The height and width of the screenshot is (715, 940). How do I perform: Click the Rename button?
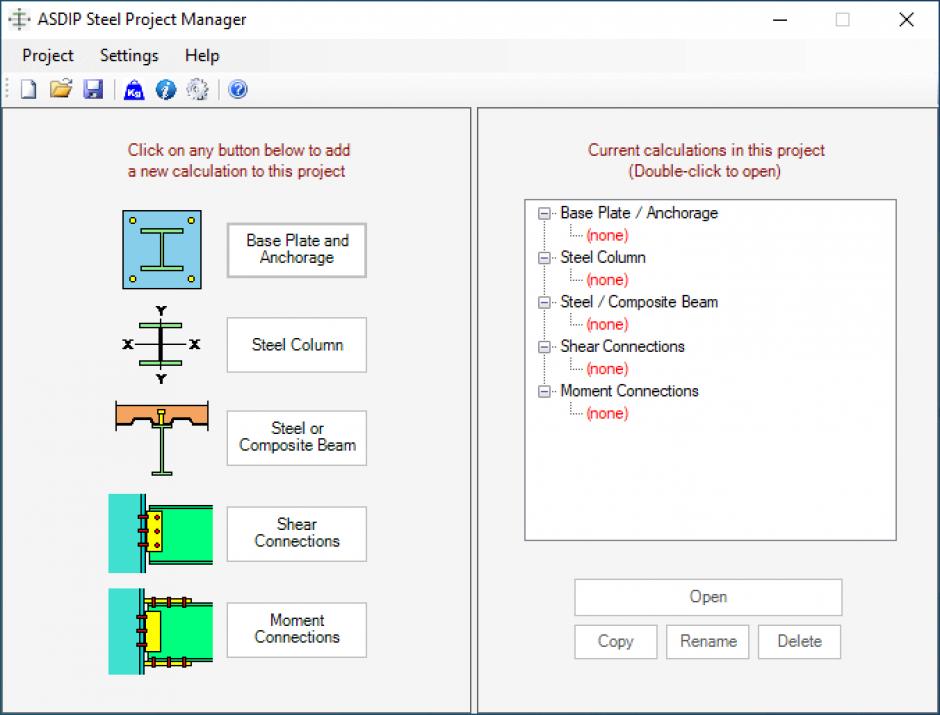[x=708, y=642]
